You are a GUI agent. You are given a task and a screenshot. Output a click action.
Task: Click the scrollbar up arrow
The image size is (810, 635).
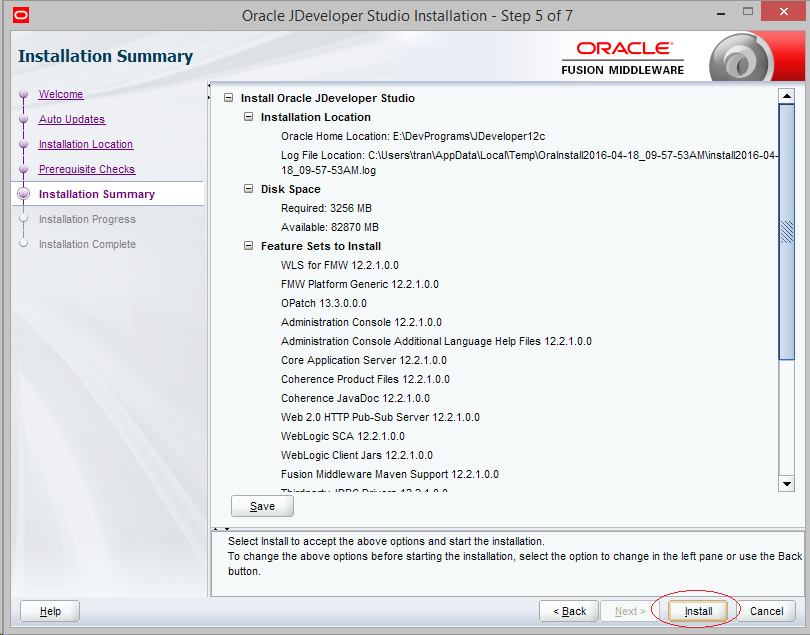pyautogui.click(x=786, y=96)
